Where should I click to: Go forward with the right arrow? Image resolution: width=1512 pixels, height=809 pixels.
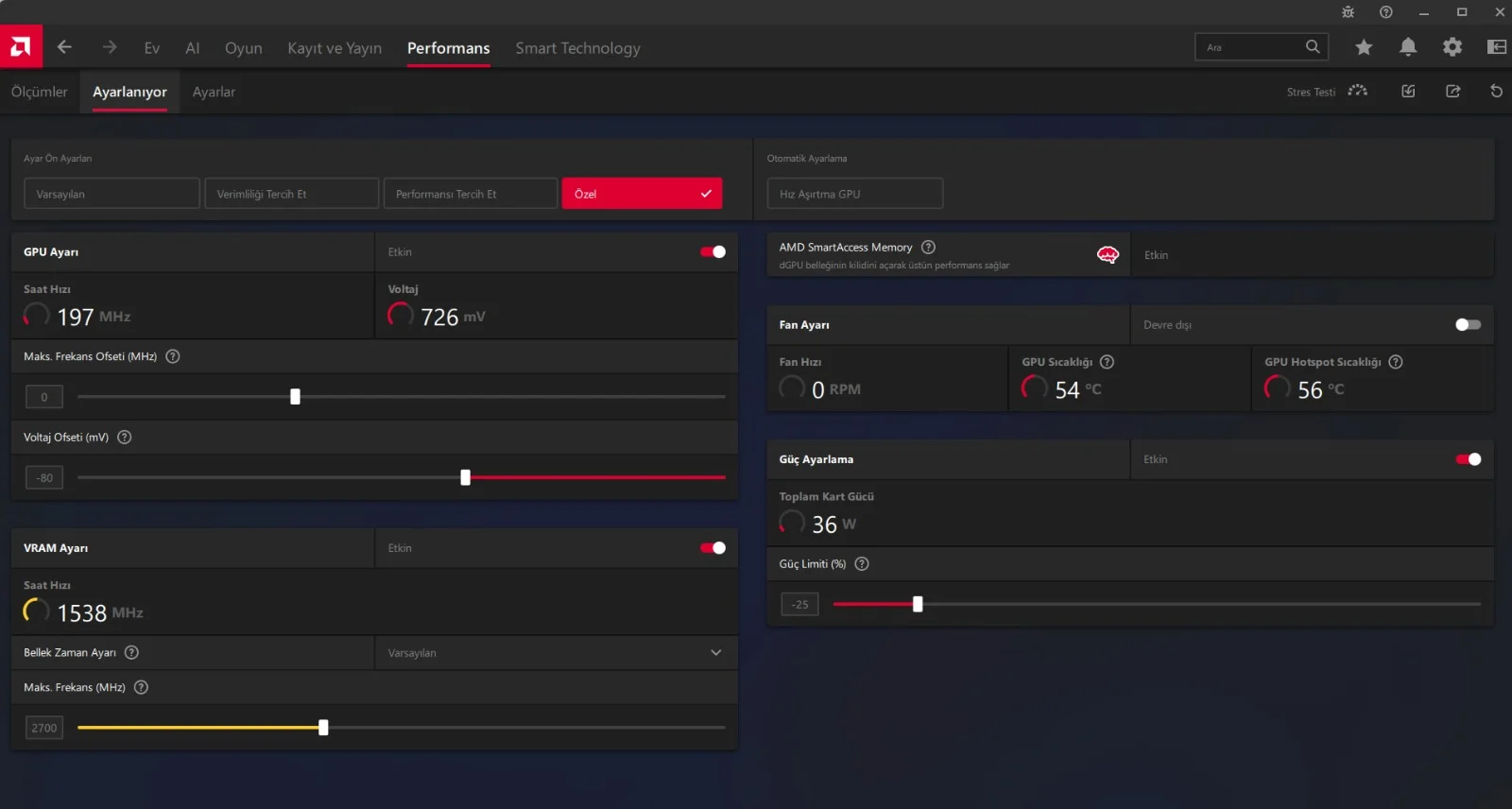(x=110, y=47)
